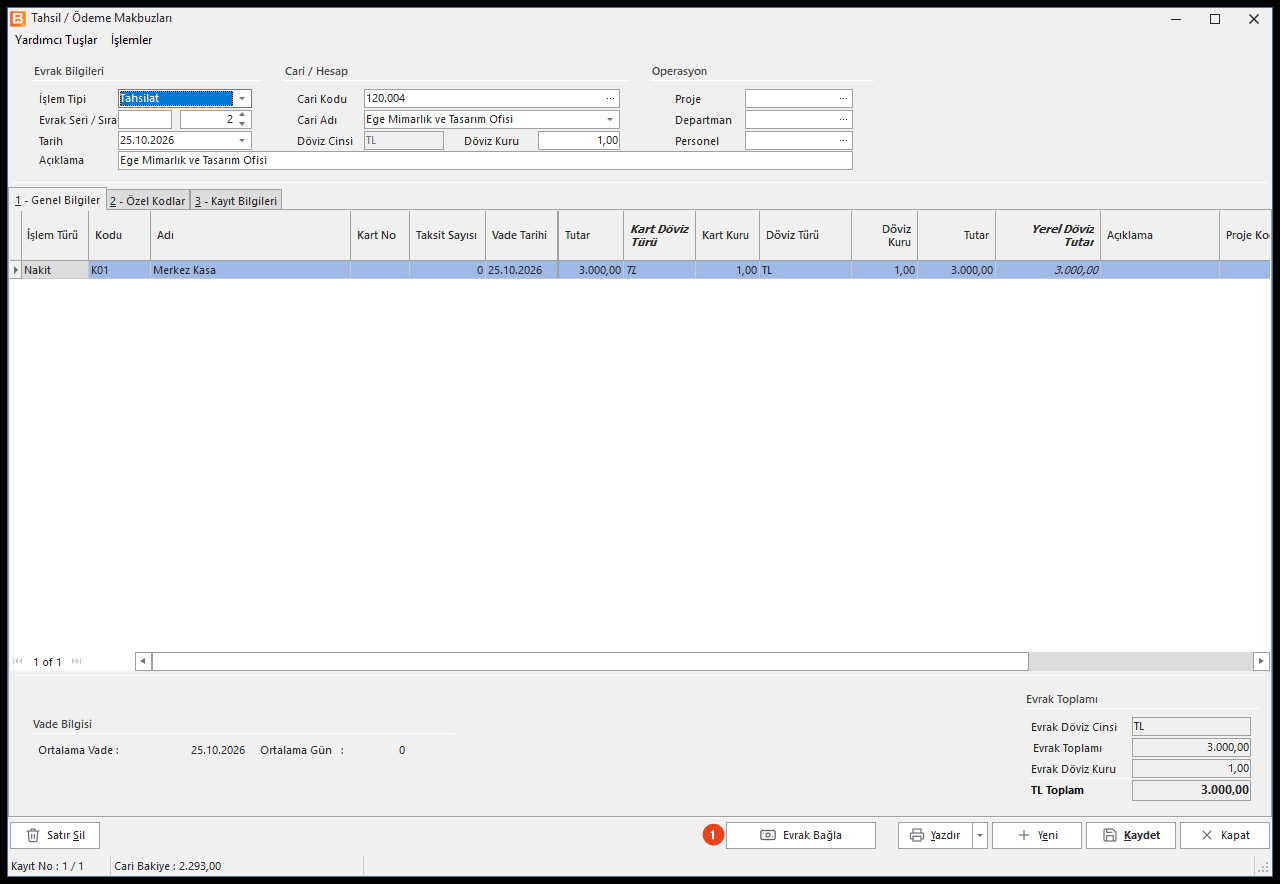Open the Yazdır dropdown arrow
Screen dimensions: 1280x884
click(980, 835)
